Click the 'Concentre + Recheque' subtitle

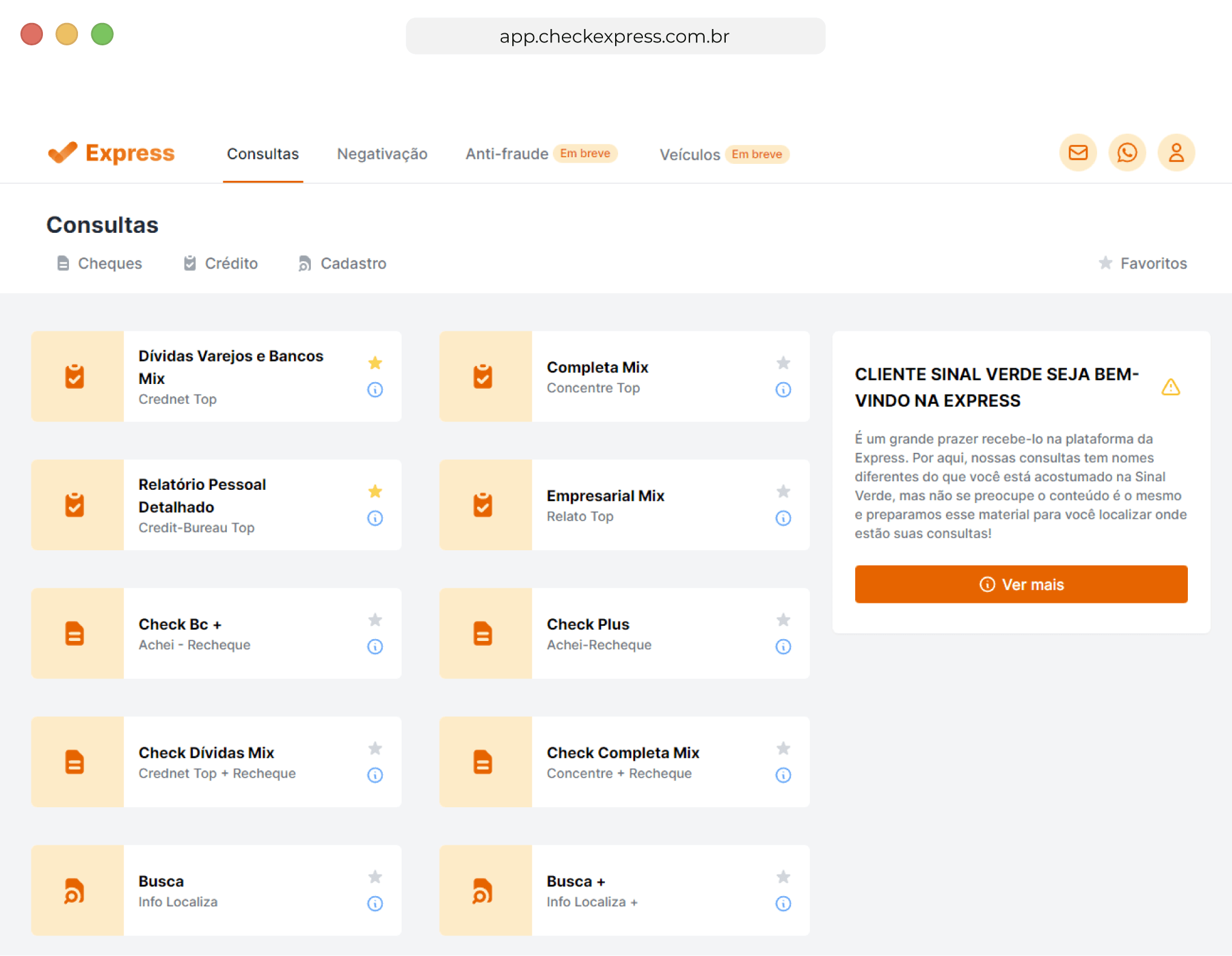coord(619,773)
